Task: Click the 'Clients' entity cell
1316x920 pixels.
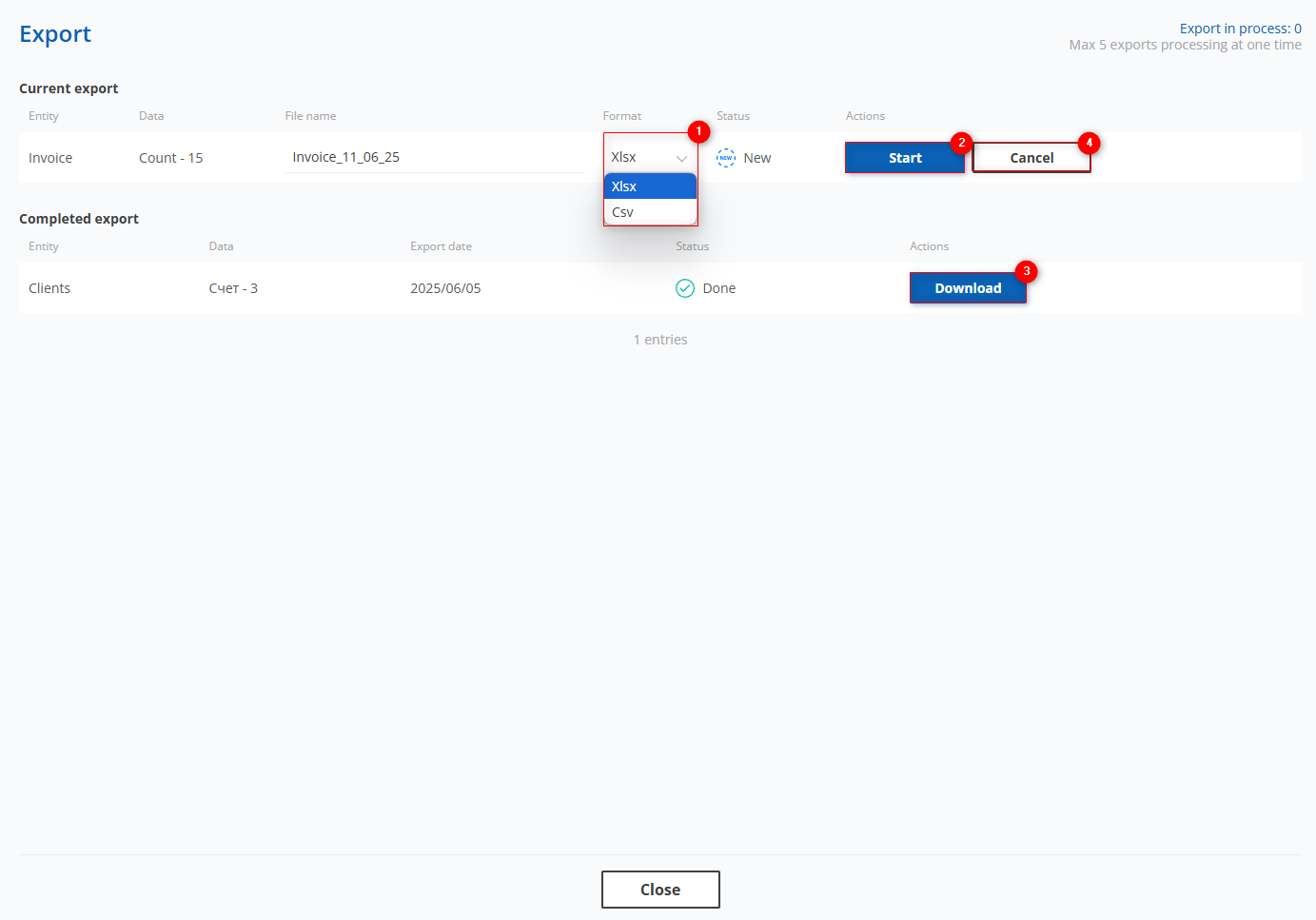Action: (x=49, y=288)
